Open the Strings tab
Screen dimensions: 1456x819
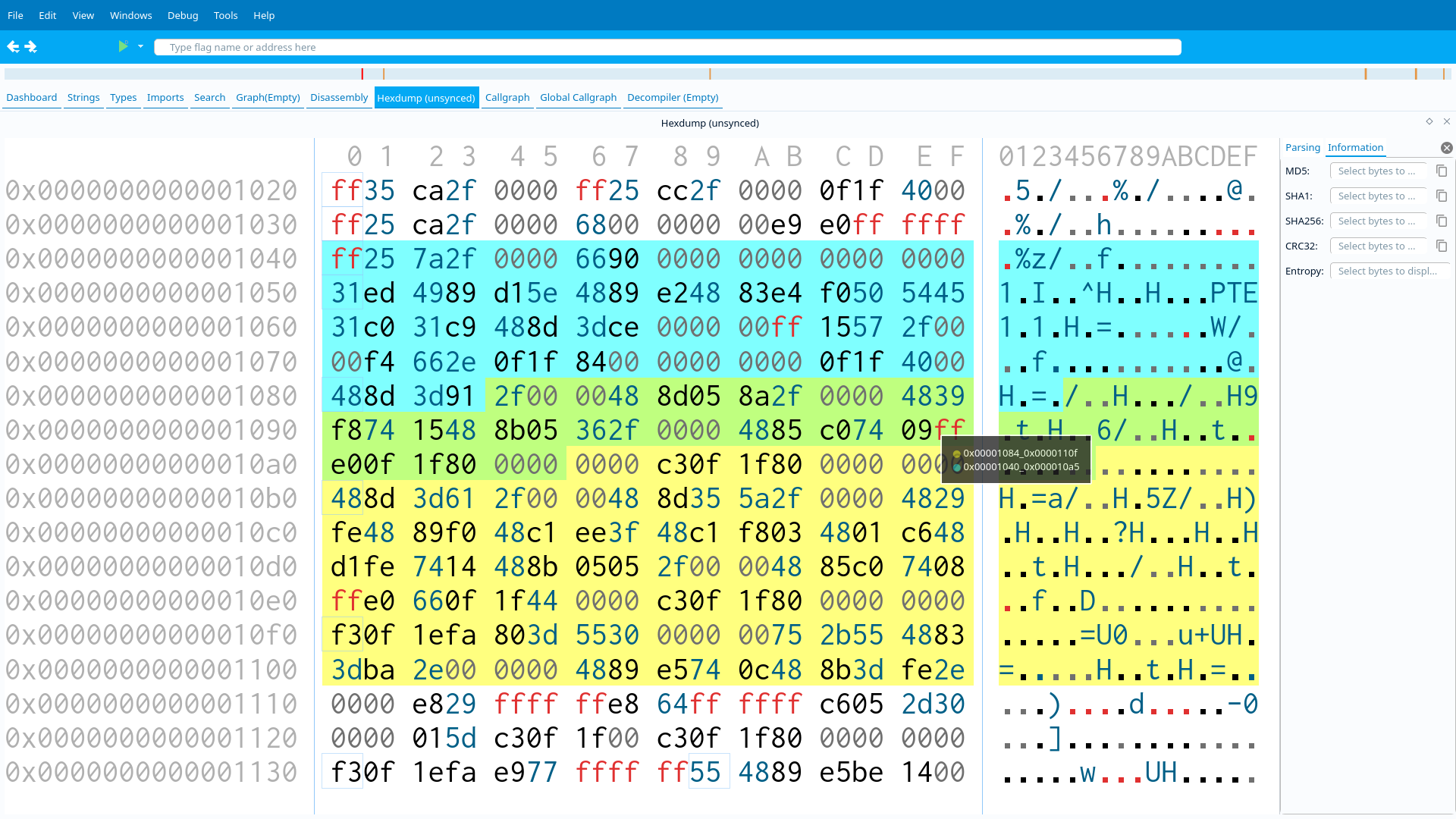pos(83,98)
